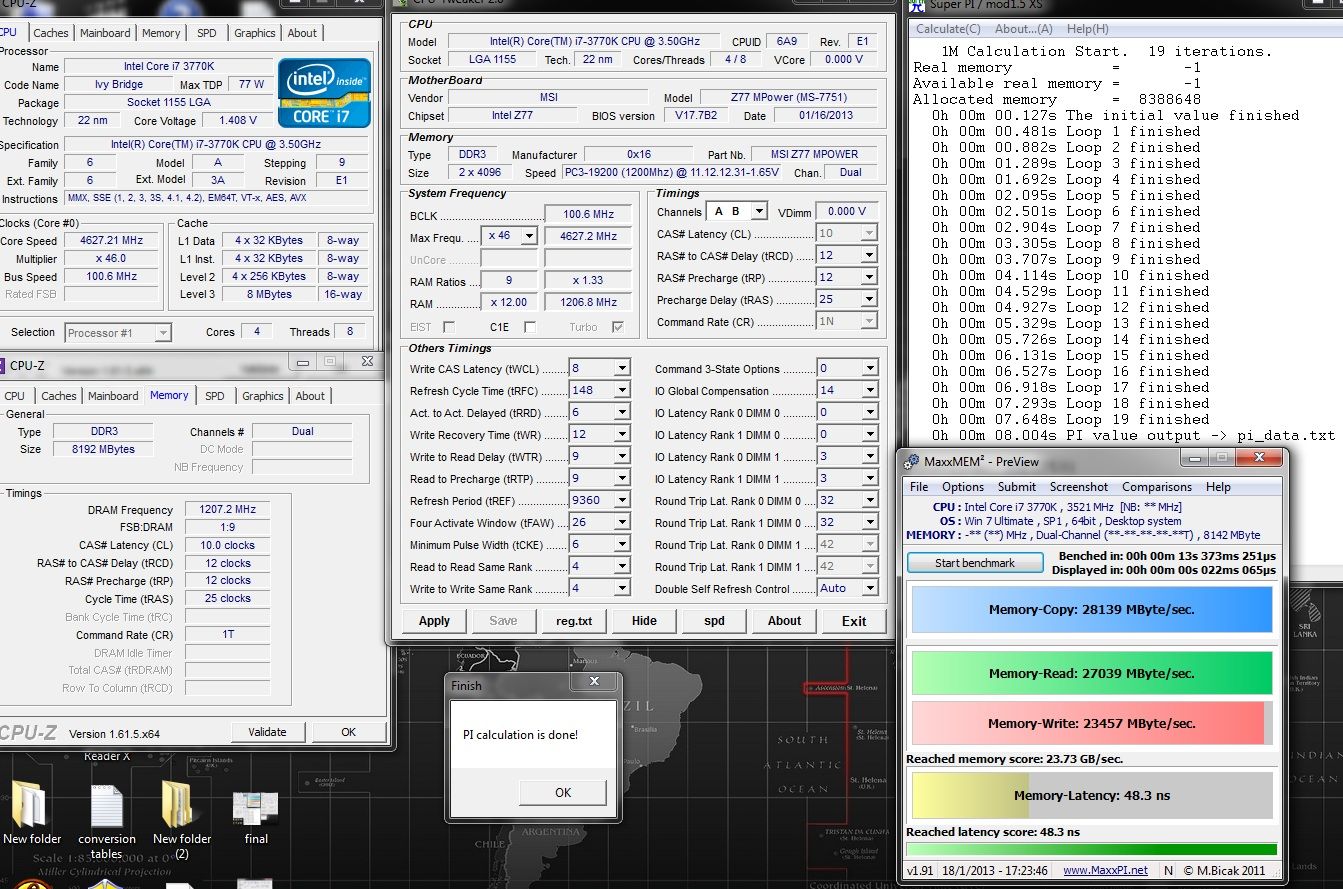Click the 'PI value output -> pi_data.txt' line

point(1133,435)
